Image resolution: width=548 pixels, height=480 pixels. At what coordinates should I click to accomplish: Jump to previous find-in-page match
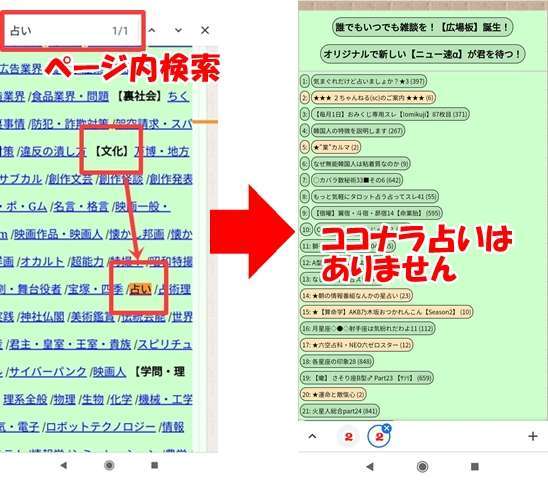152,30
